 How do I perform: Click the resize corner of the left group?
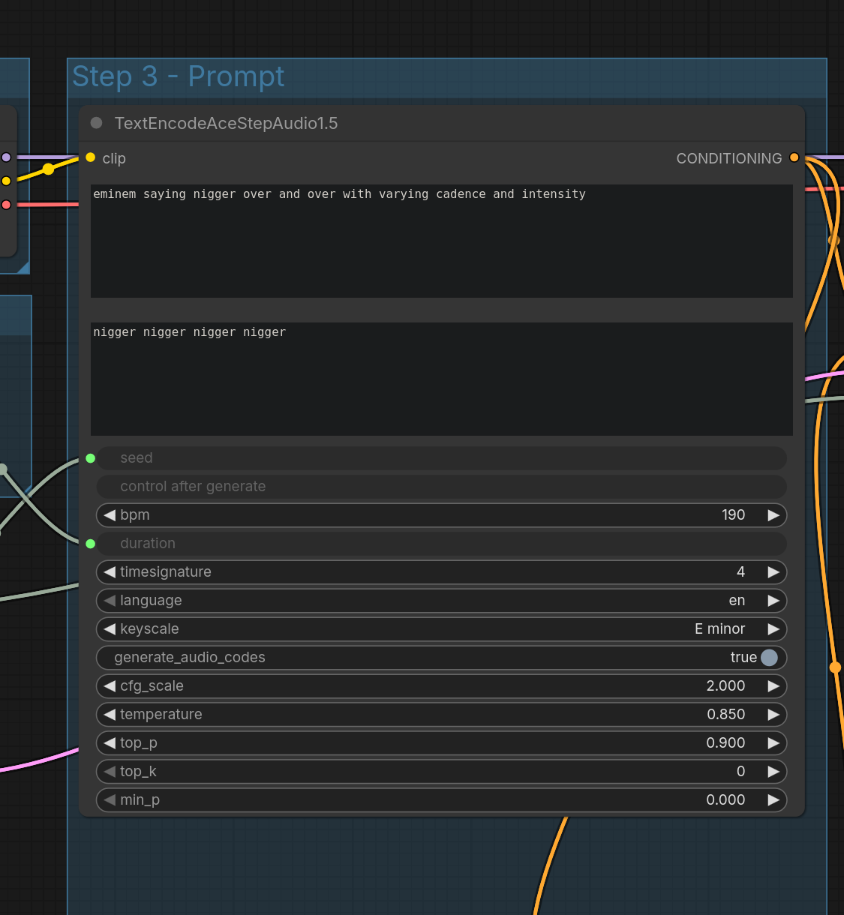click(x=24, y=268)
